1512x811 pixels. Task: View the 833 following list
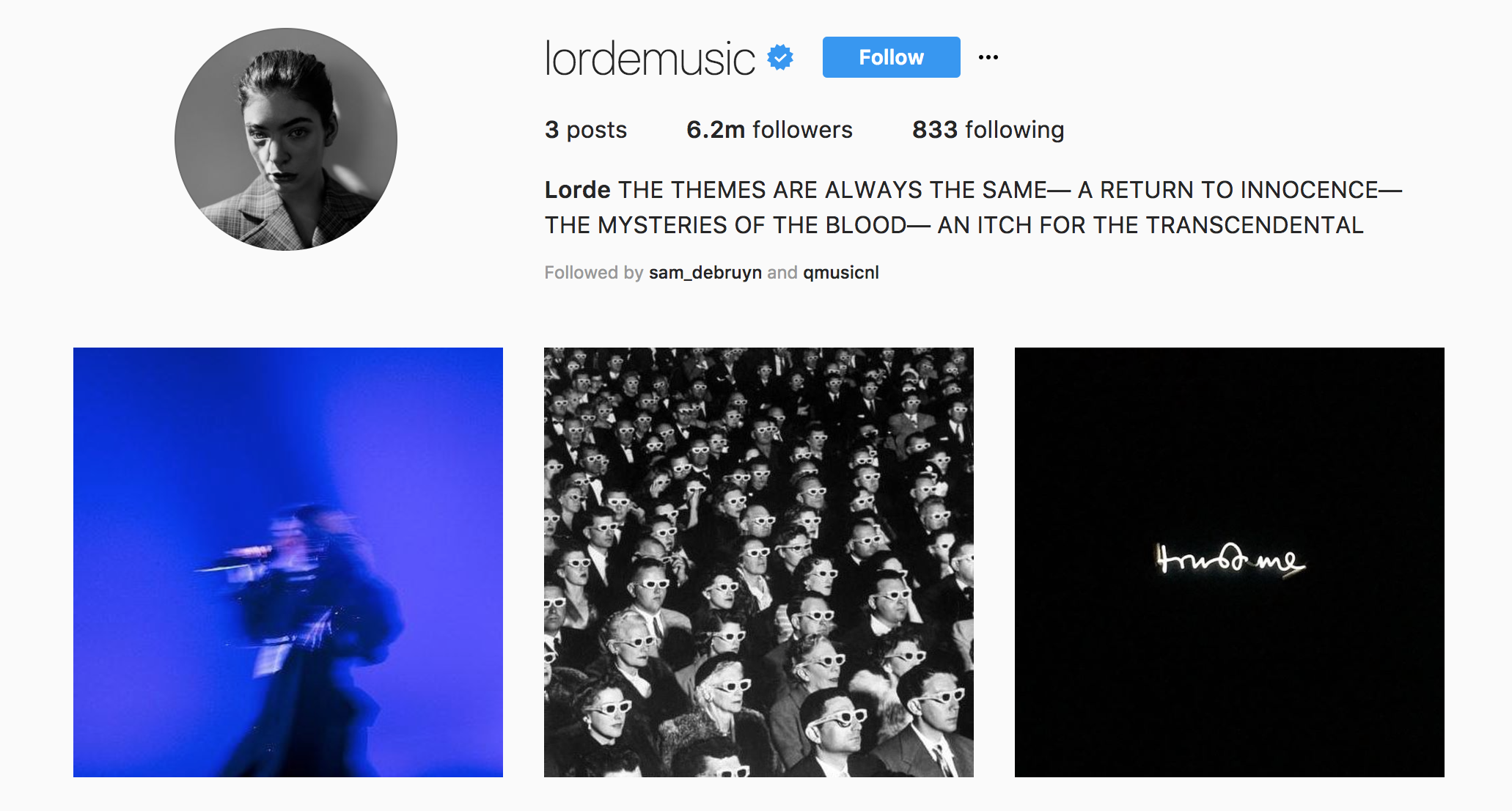pyautogui.click(x=988, y=130)
